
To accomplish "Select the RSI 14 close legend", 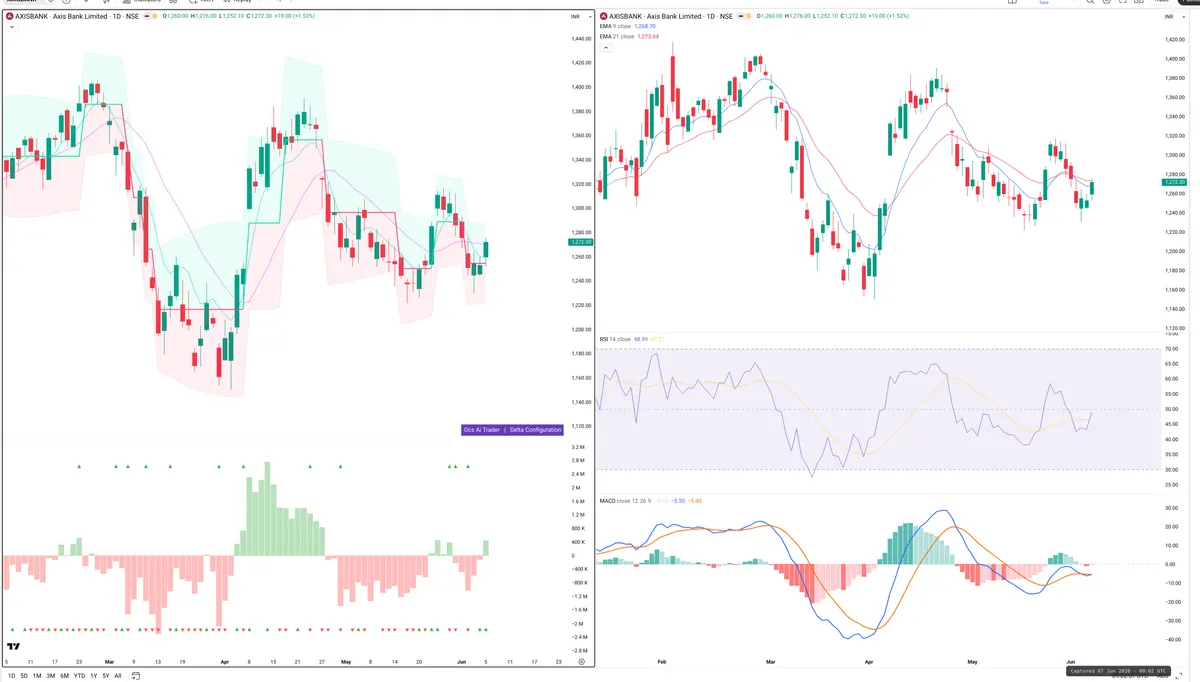I will click(615, 339).
